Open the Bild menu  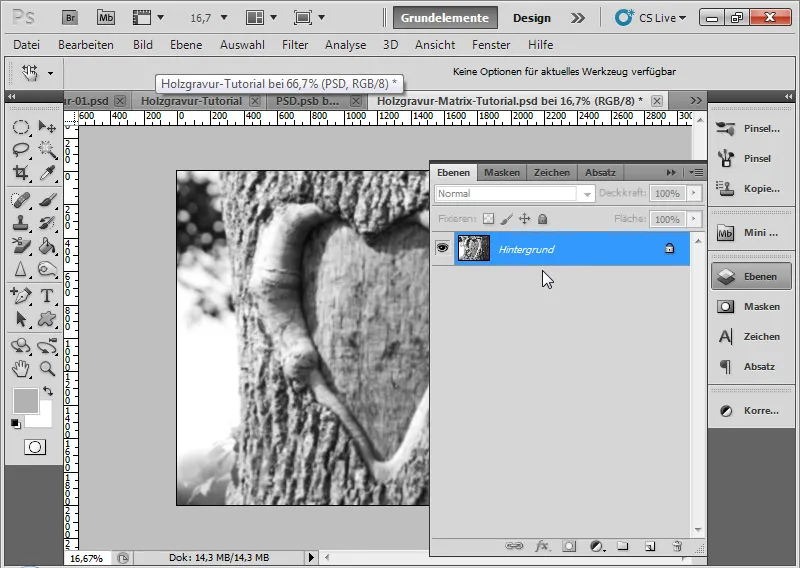tap(143, 45)
